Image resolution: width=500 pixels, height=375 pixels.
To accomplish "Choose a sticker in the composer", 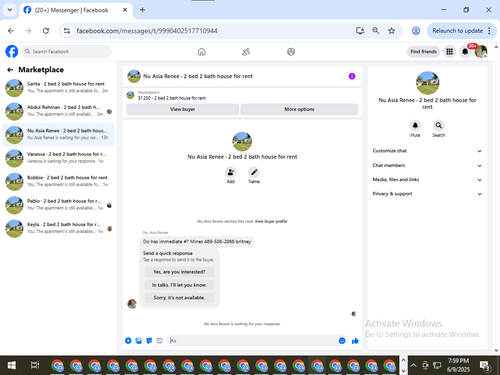I will click(x=149, y=341).
